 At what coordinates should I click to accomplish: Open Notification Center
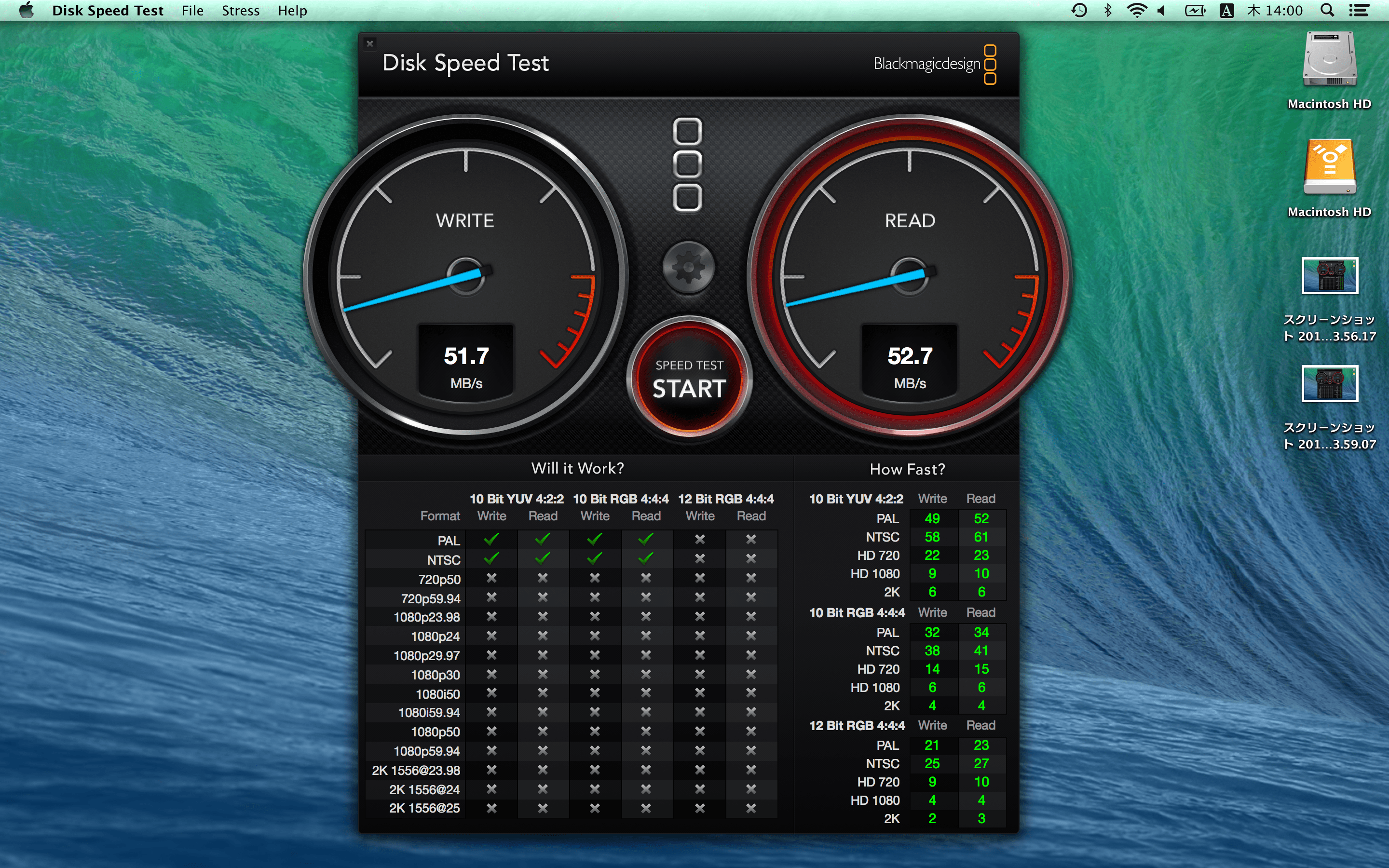pyautogui.click(x=1359, y=10)
